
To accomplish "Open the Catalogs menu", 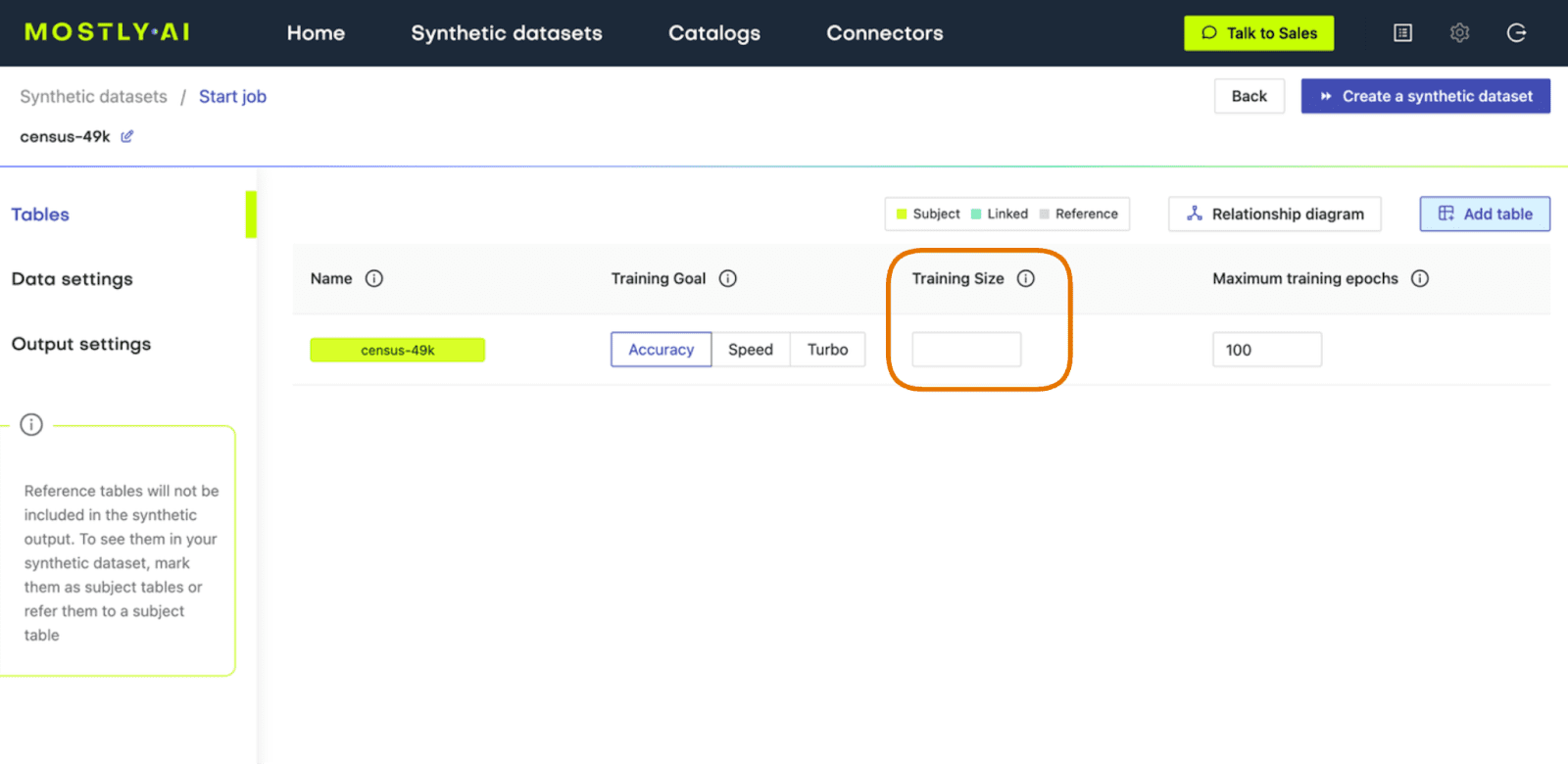I will pyautogui.click(x=714, y=33).
